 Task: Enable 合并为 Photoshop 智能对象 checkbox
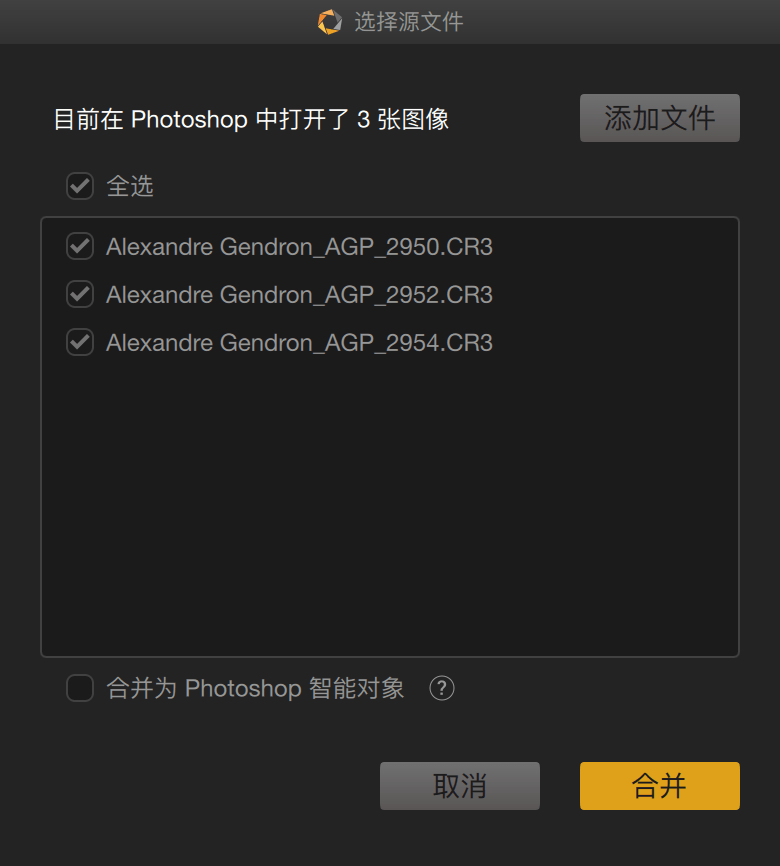80,688
